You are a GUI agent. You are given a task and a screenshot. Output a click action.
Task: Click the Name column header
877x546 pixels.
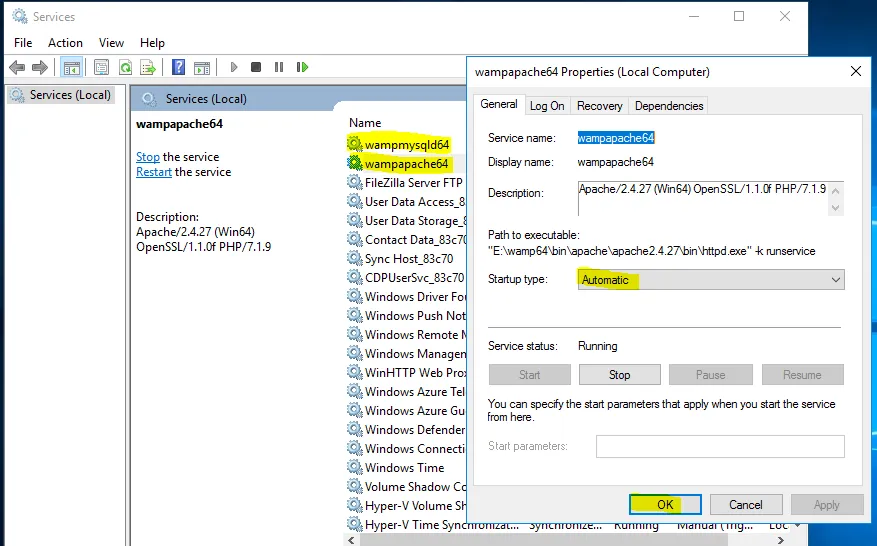coord(365,123)
